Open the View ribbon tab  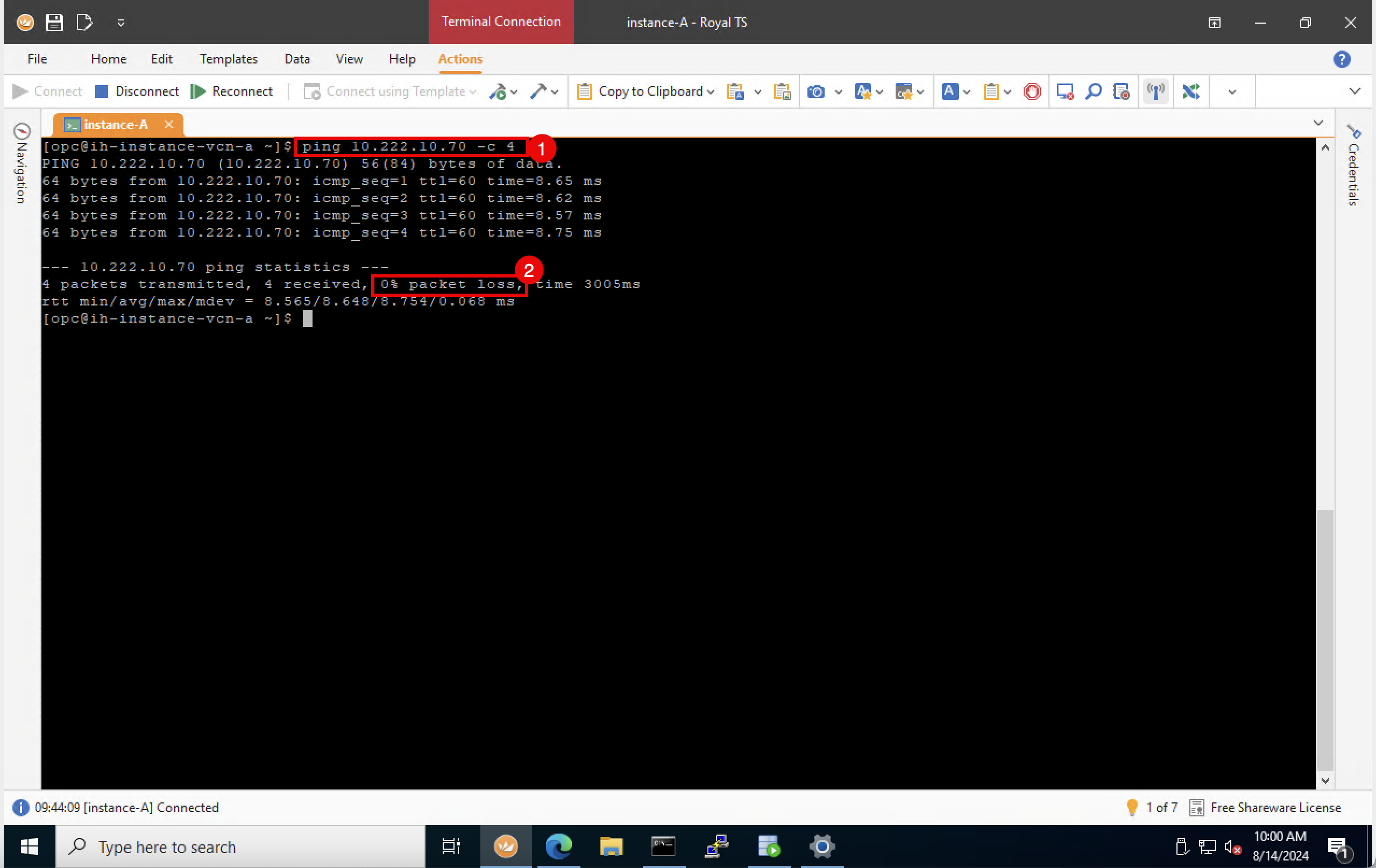(x=349, y=59)
